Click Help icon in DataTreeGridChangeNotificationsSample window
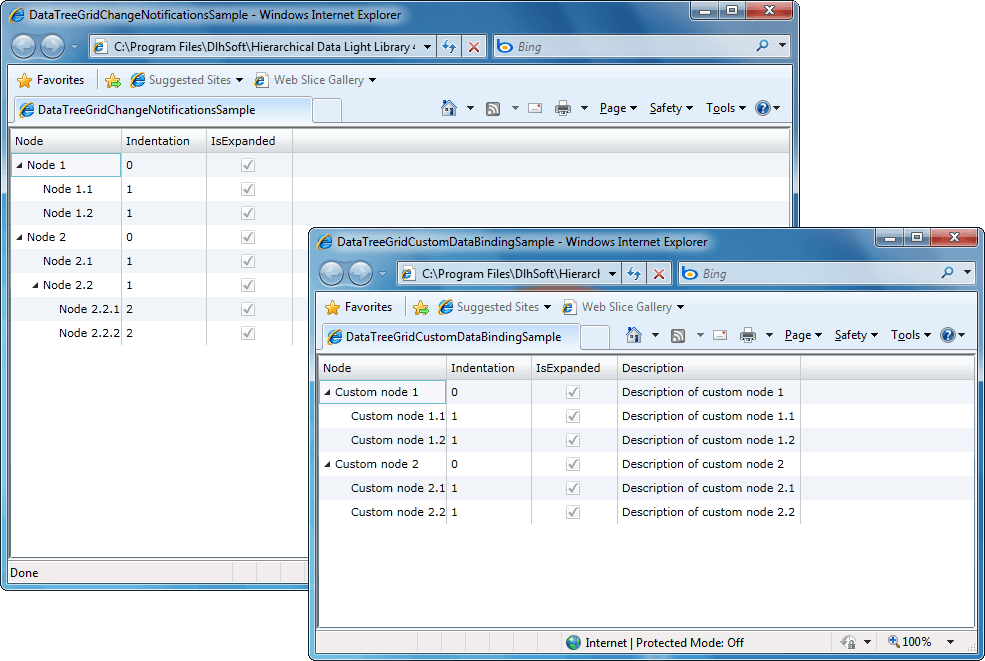Image resolution: width=985 pixels, height=661 pixels. (x=763, y=108)
